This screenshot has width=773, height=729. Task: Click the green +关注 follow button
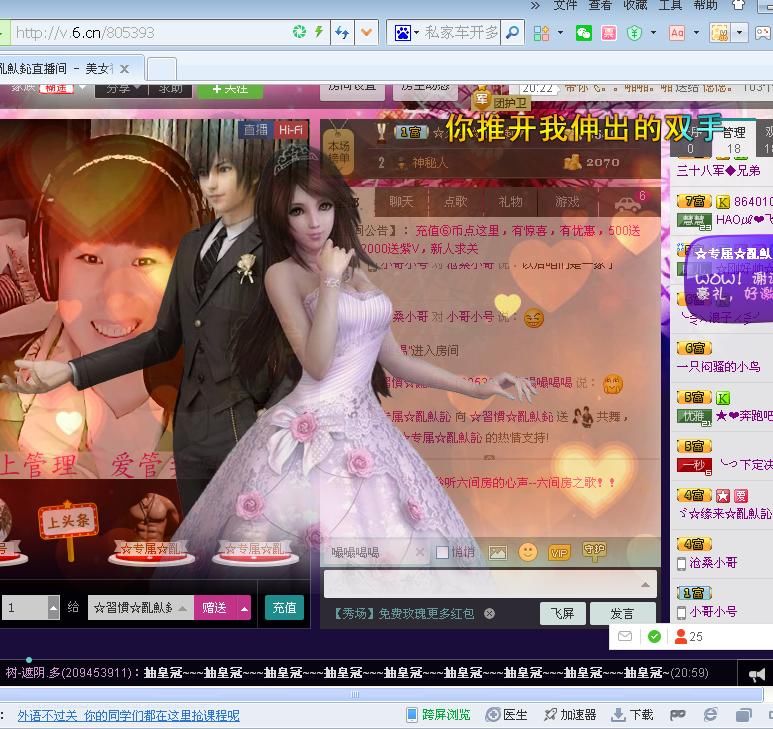point(230,89)
